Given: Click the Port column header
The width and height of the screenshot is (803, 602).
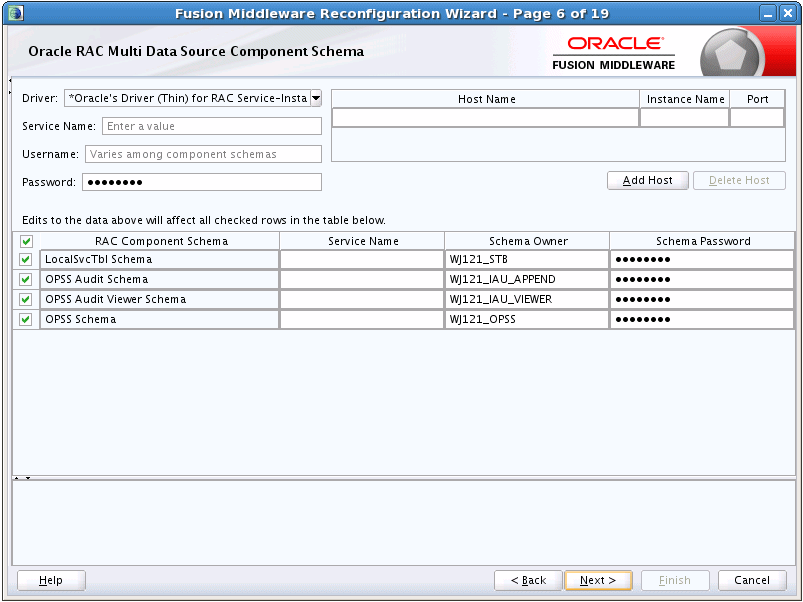Looking at the screenshot, I should click(757, 99).
